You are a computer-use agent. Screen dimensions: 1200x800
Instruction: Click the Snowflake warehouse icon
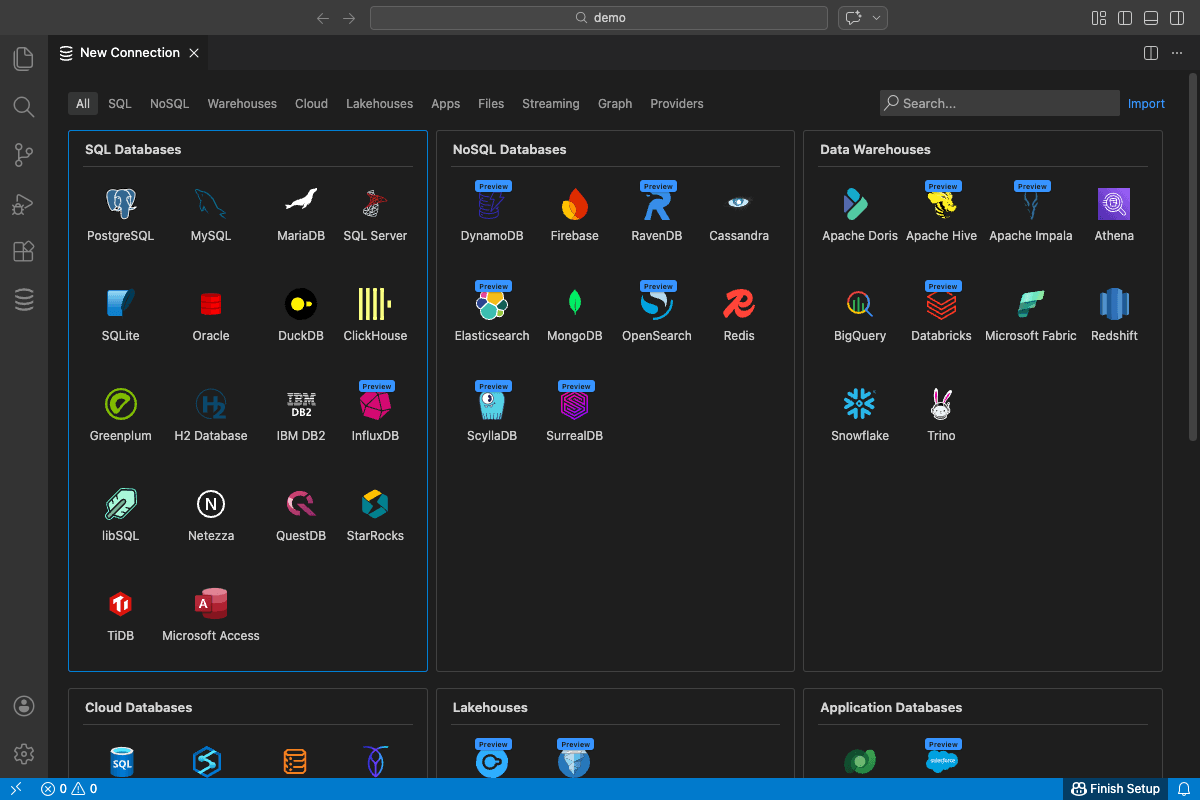860,404
